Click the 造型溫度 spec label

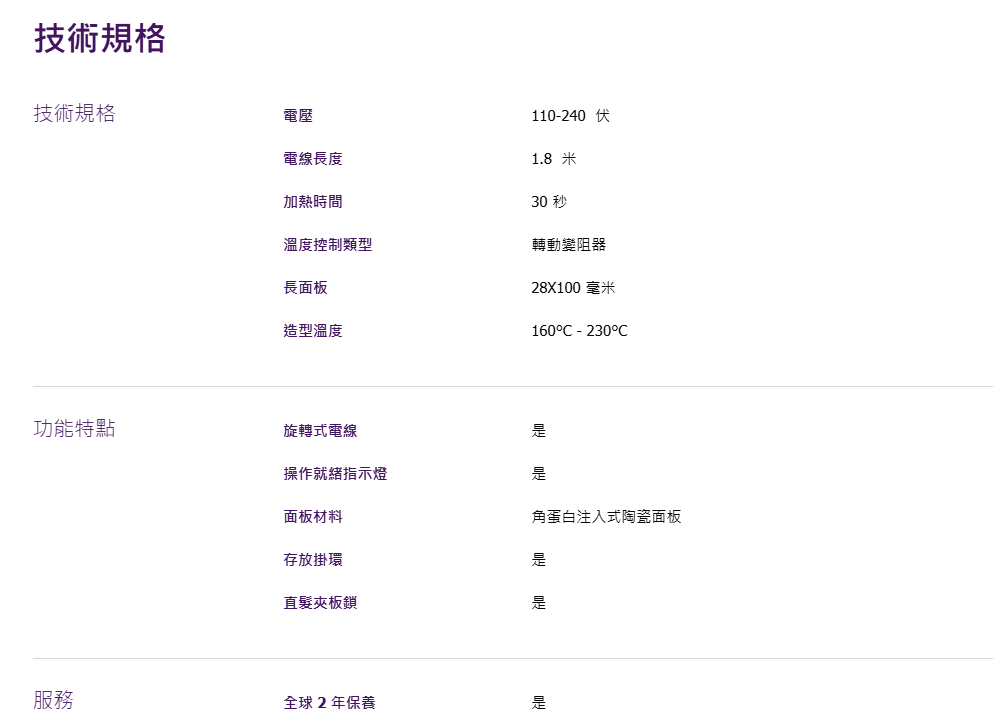point(313,331)
